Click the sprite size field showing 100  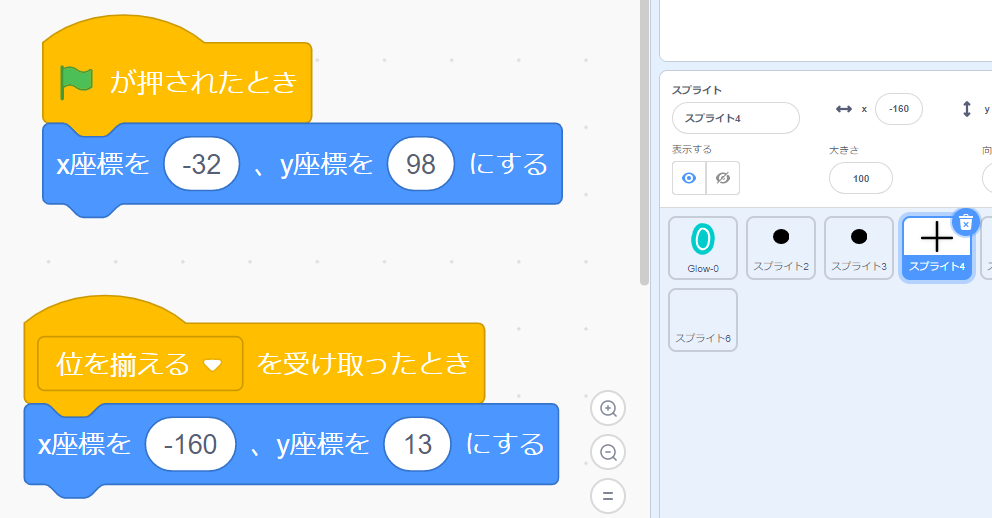[860, 178]
